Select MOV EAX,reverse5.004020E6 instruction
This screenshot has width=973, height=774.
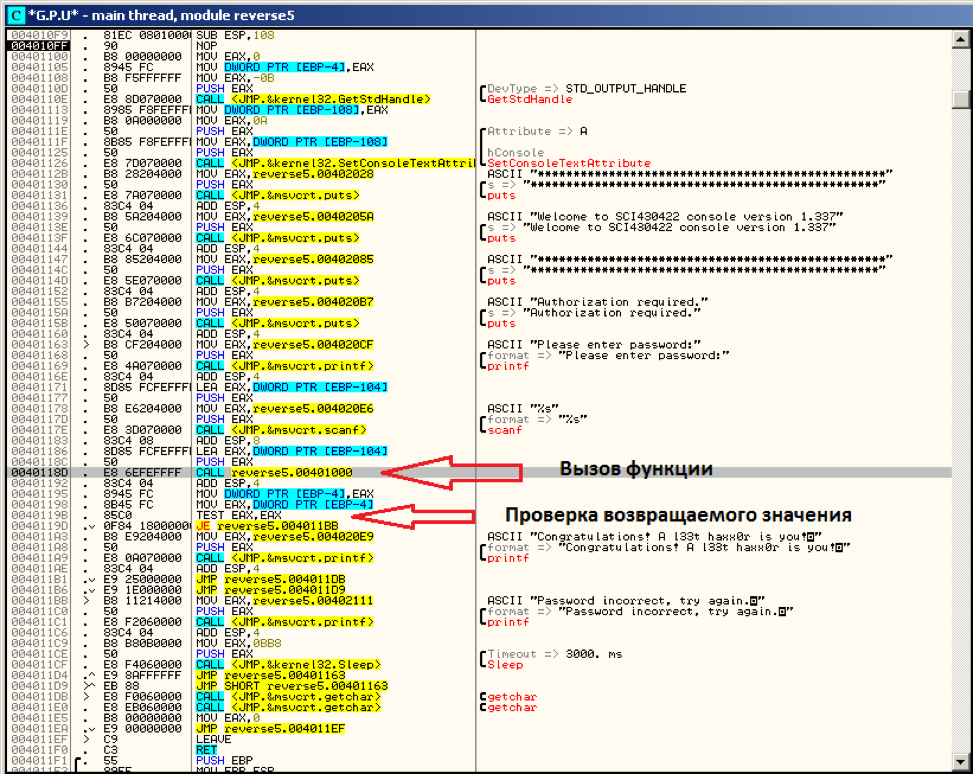point(285,408)
